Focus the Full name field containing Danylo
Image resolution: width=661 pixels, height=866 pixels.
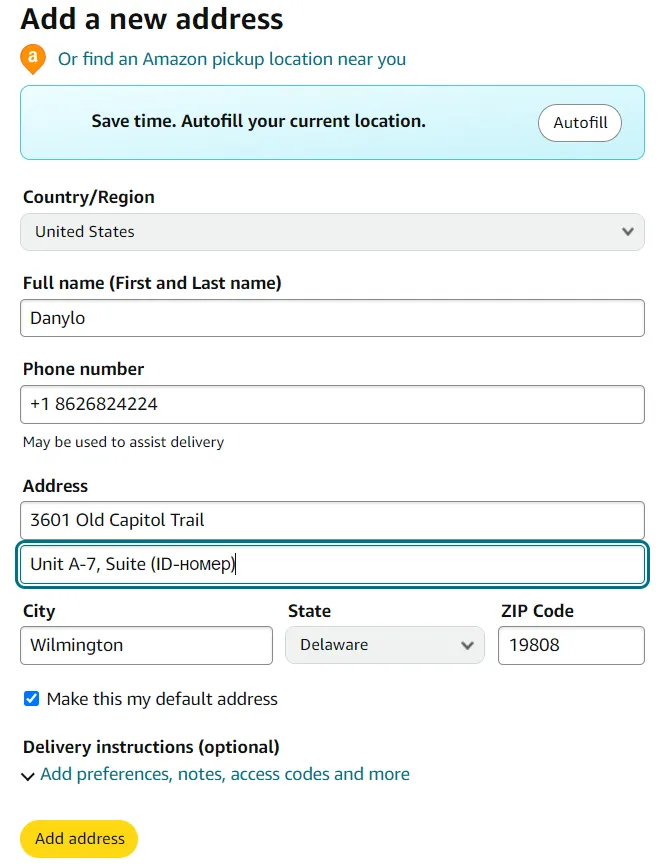tap(331, 318)
